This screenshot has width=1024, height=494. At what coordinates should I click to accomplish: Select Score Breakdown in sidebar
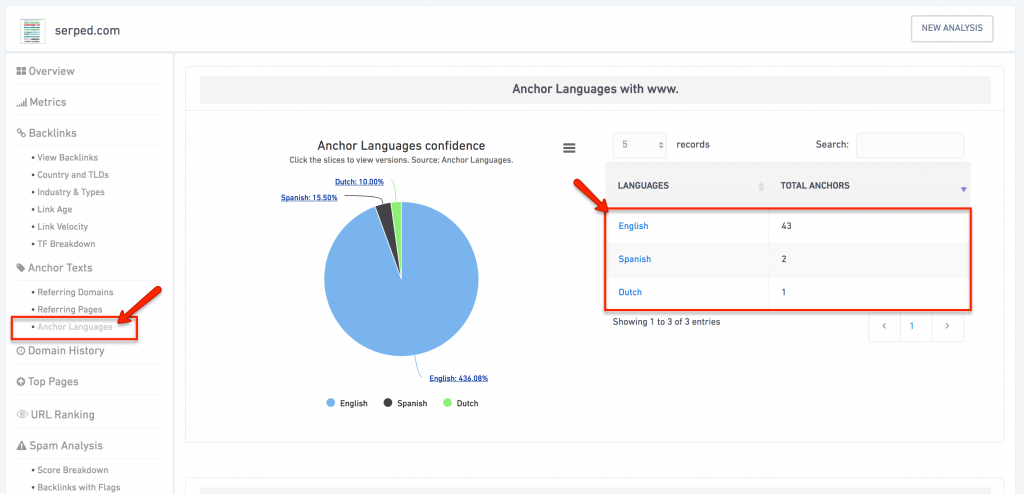tap(72, 470)
